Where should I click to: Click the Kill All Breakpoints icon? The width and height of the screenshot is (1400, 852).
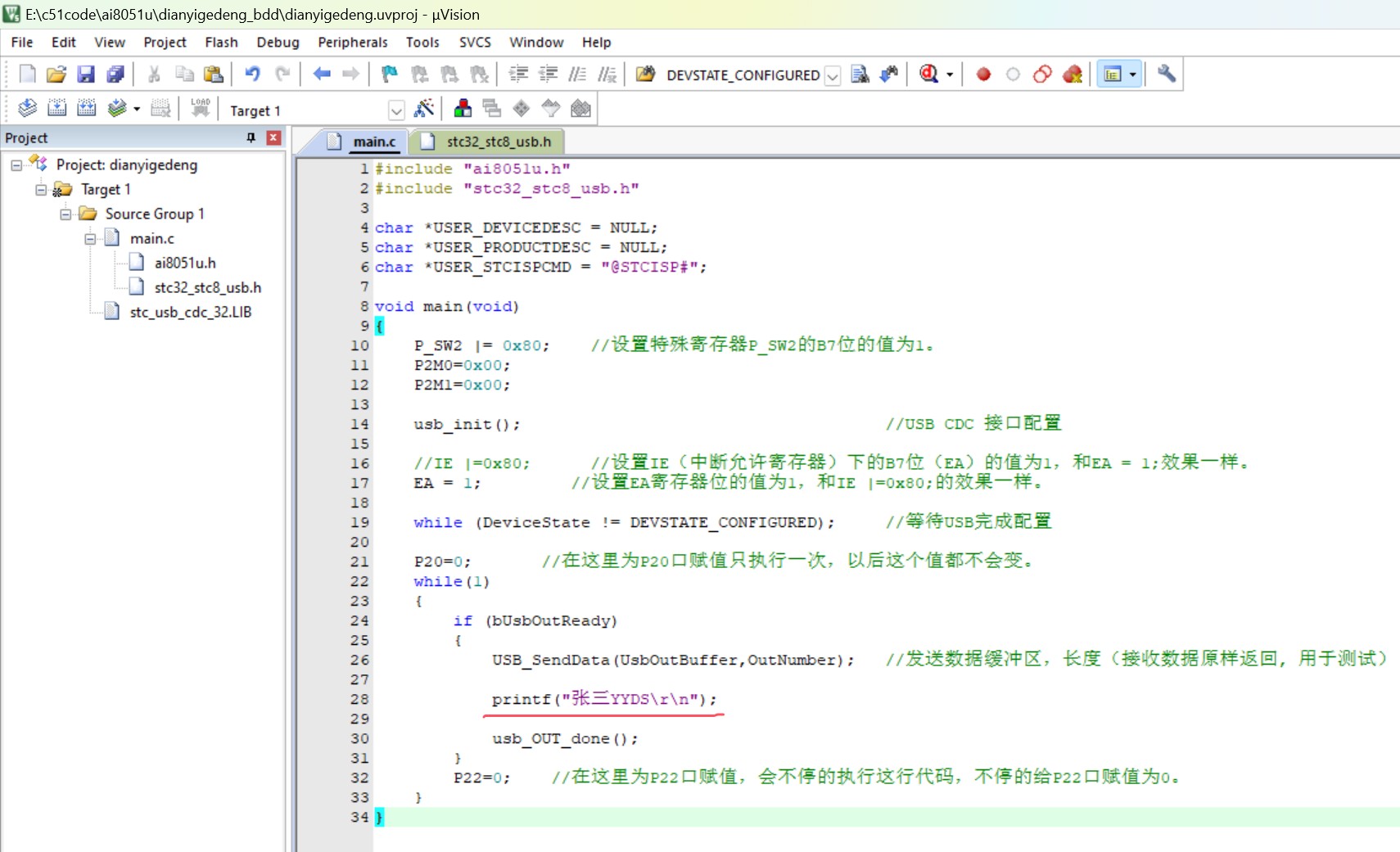click(x=1073, y=74)
